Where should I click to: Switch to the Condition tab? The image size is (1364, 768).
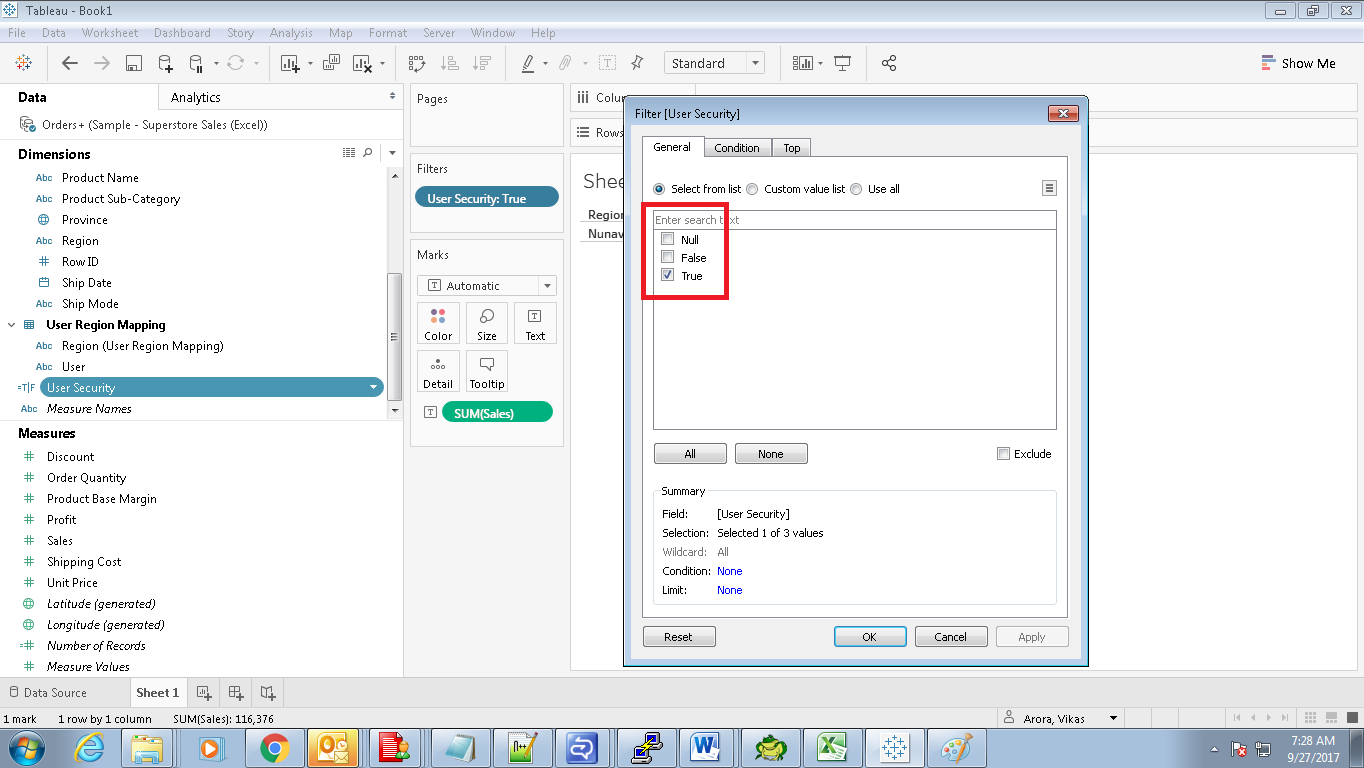pyautogui.click(x=737, y=147)
